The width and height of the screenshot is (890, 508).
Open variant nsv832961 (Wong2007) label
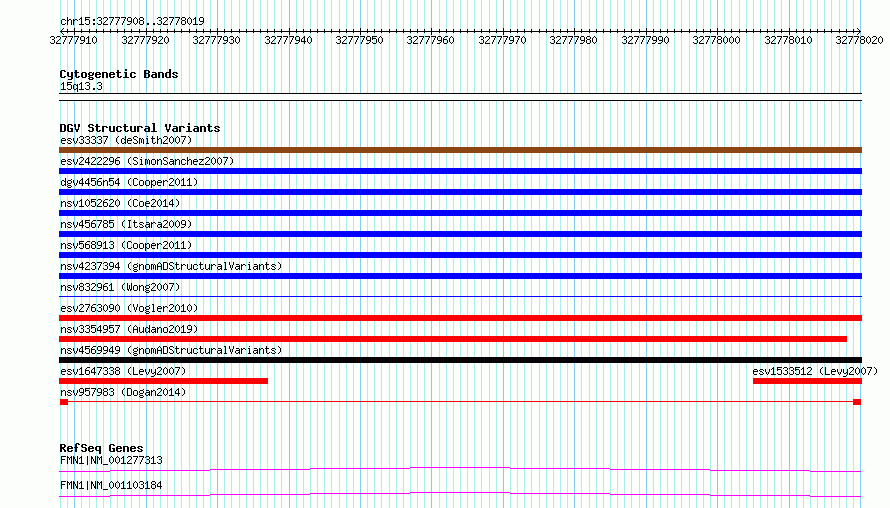(x=120, y=287)
